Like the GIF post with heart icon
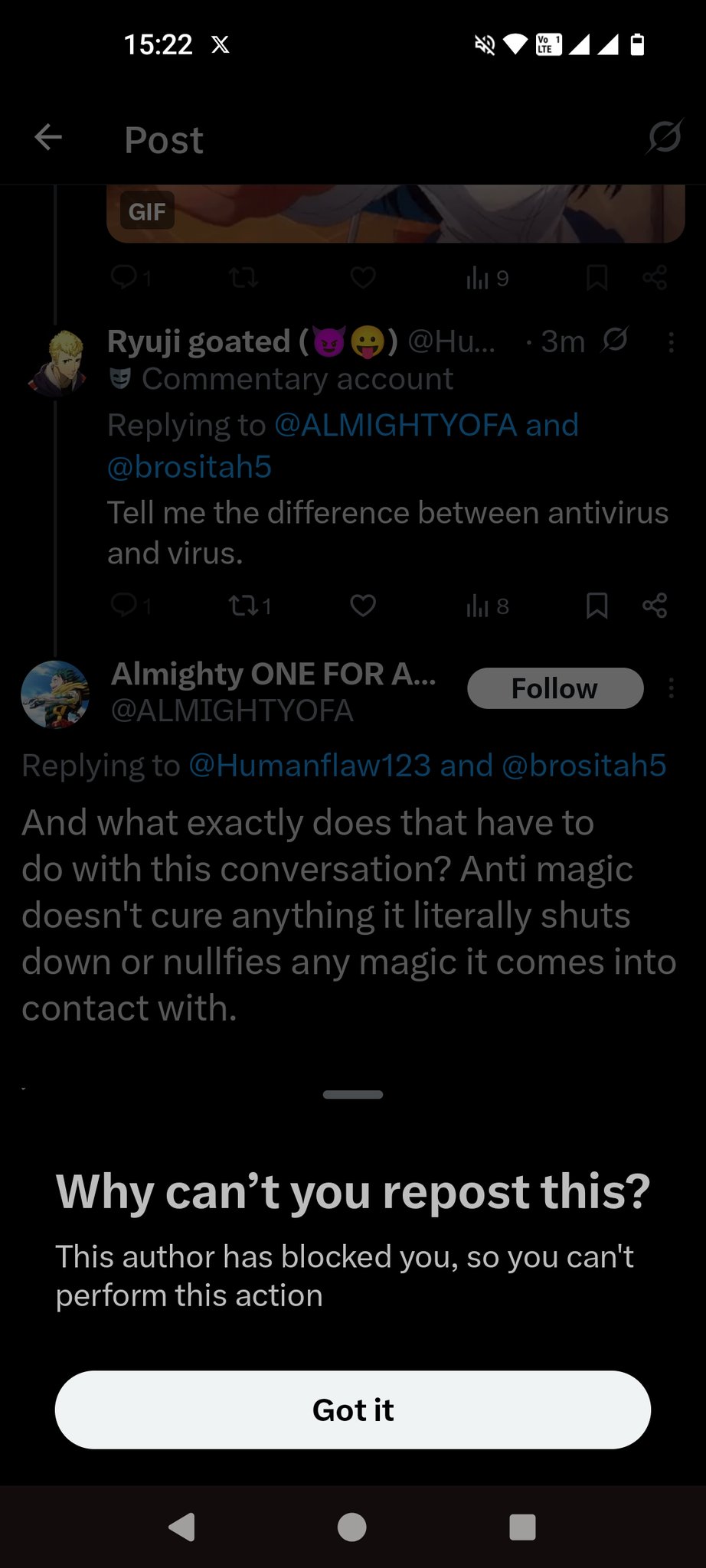Image resolution: width=706 pixels, height=1568 pixels. click(x=363, y=278)
